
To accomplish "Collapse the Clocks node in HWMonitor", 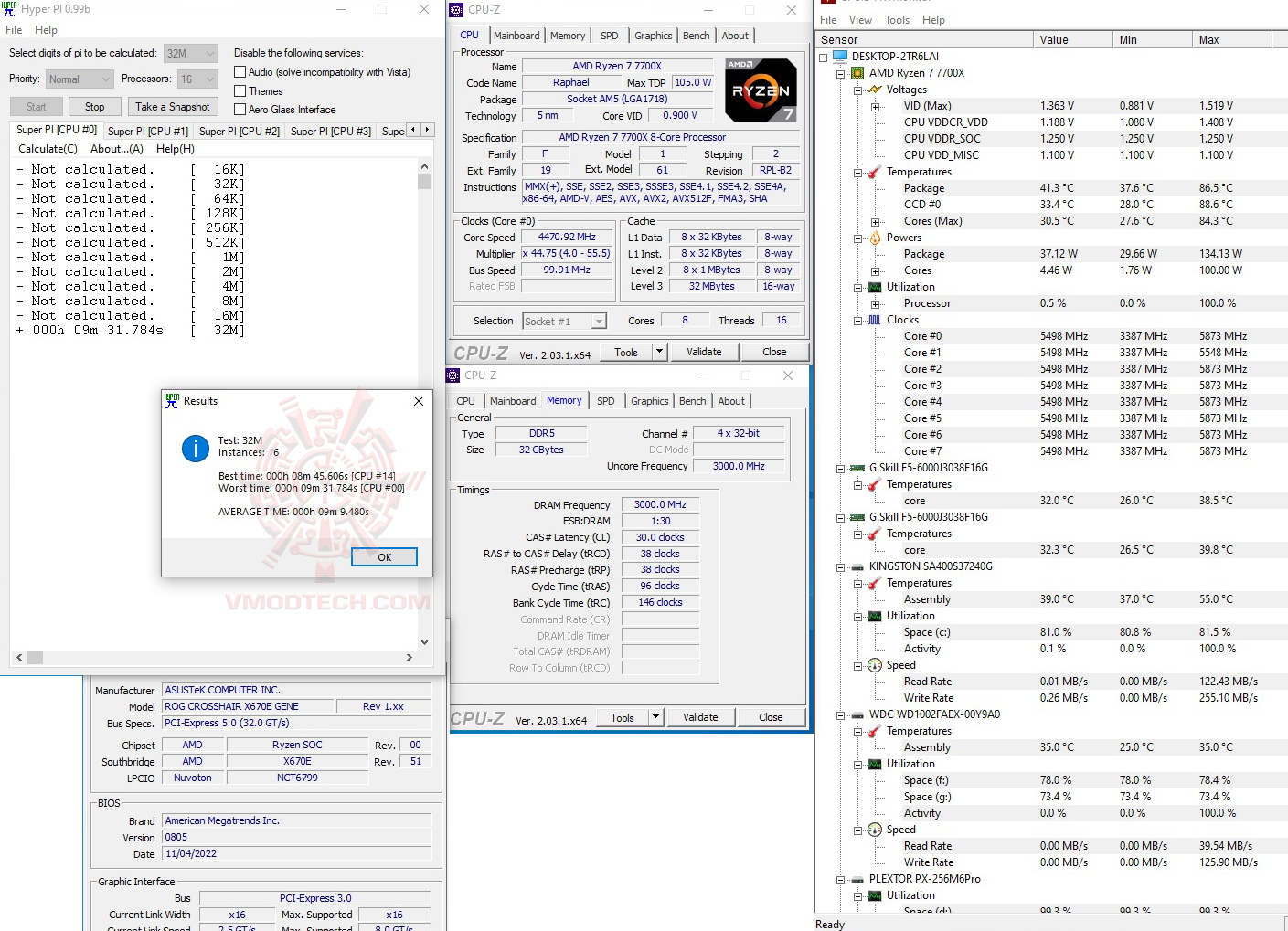I will point(857,321).
